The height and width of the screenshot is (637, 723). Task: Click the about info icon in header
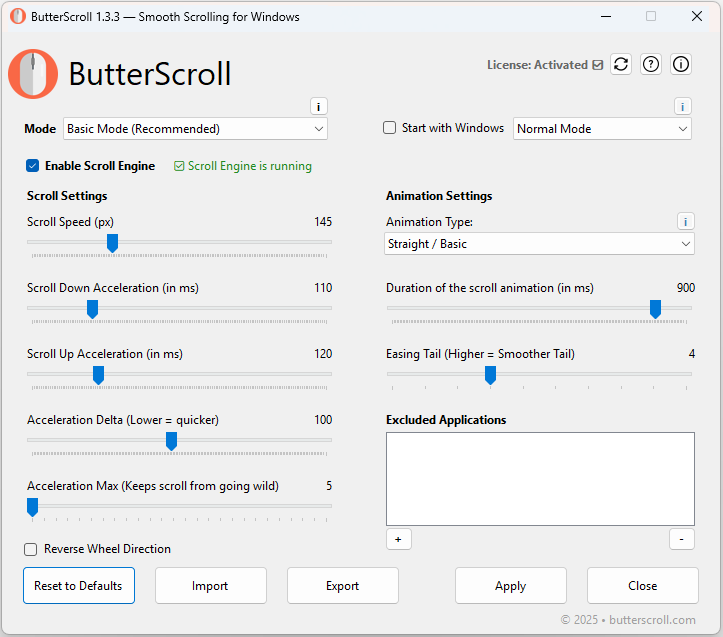coord(681,64)
